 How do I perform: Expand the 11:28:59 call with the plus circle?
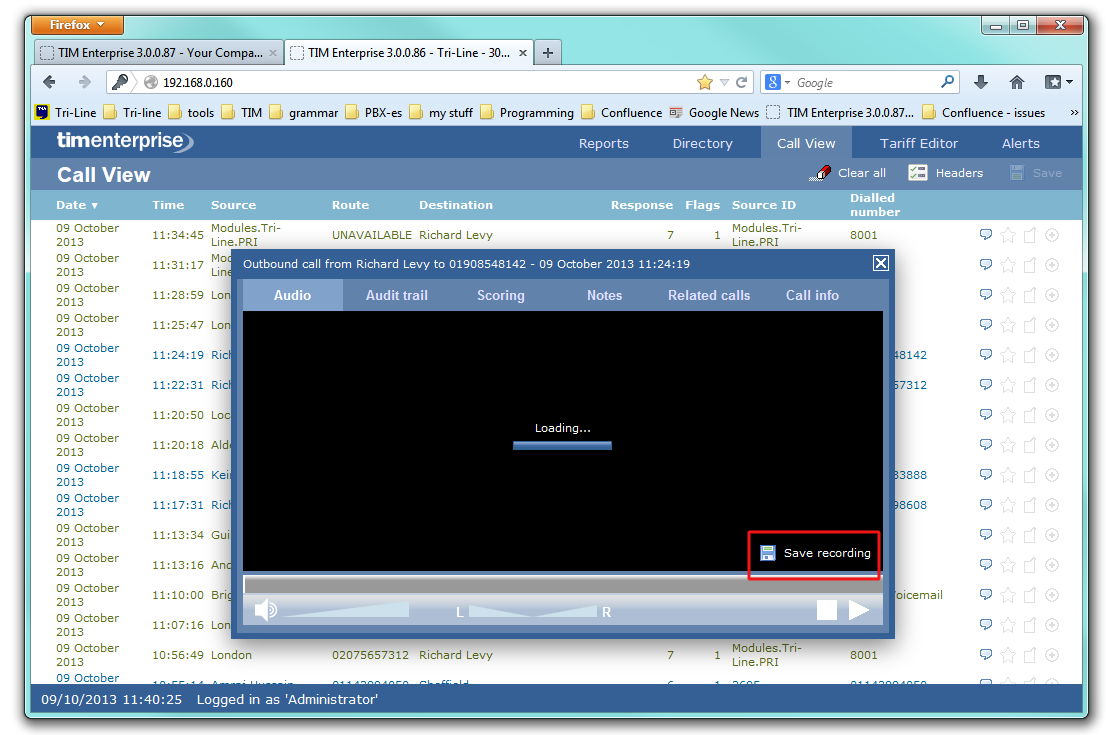pyautogui.click(x=1052, y=295)
